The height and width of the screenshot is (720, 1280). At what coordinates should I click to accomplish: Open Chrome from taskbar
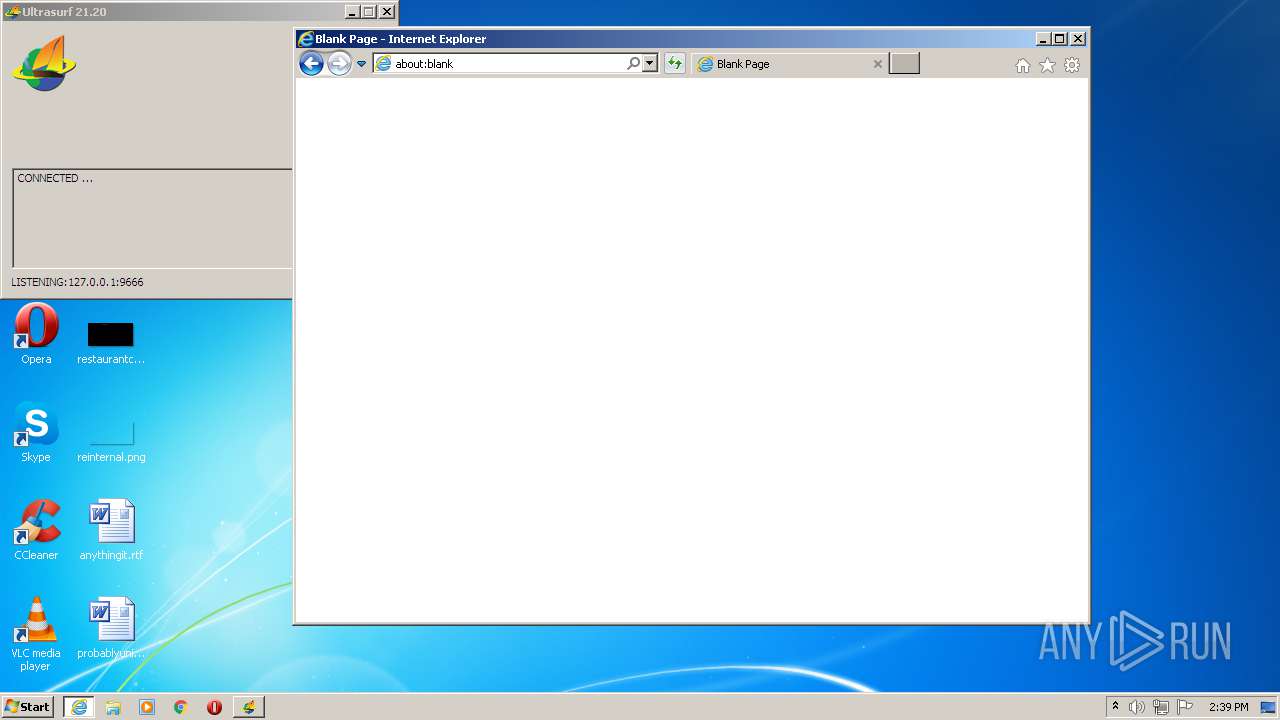[181, 707]
